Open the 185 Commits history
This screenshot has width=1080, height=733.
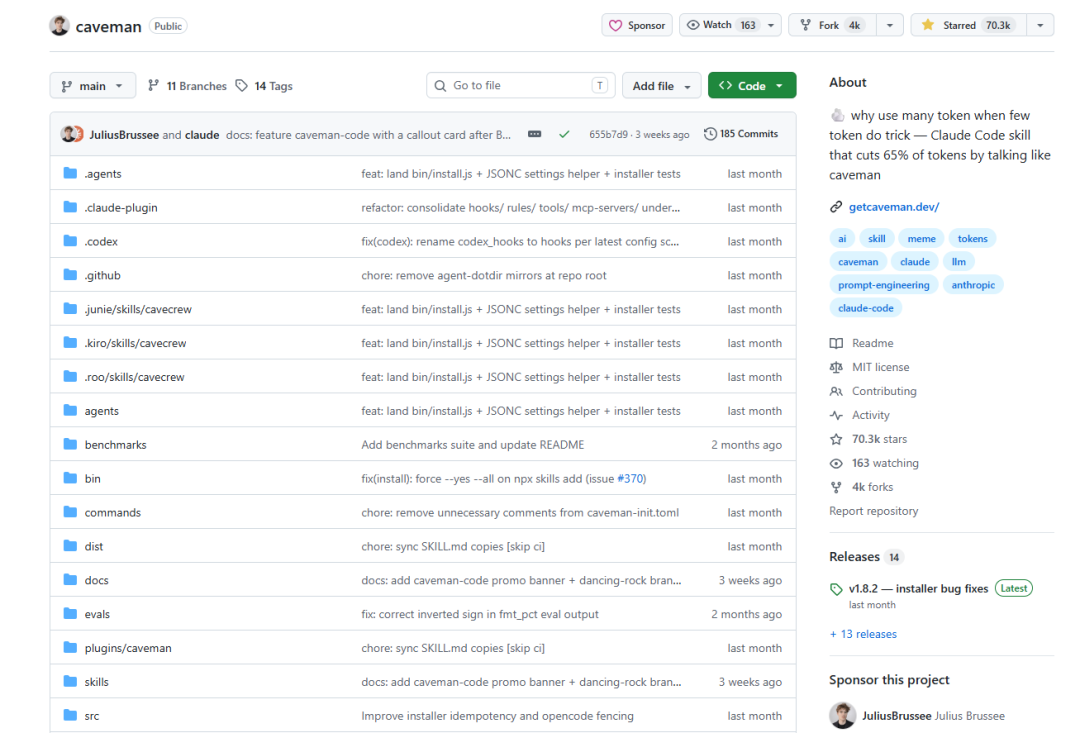coord(741,134)
